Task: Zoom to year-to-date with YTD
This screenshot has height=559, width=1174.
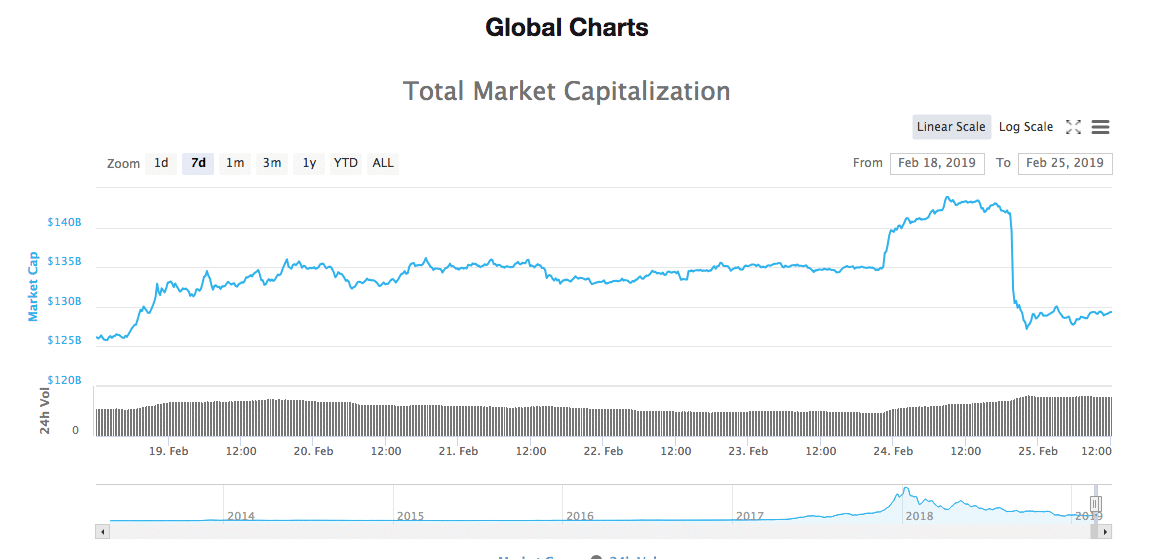Action: point(346,163)
